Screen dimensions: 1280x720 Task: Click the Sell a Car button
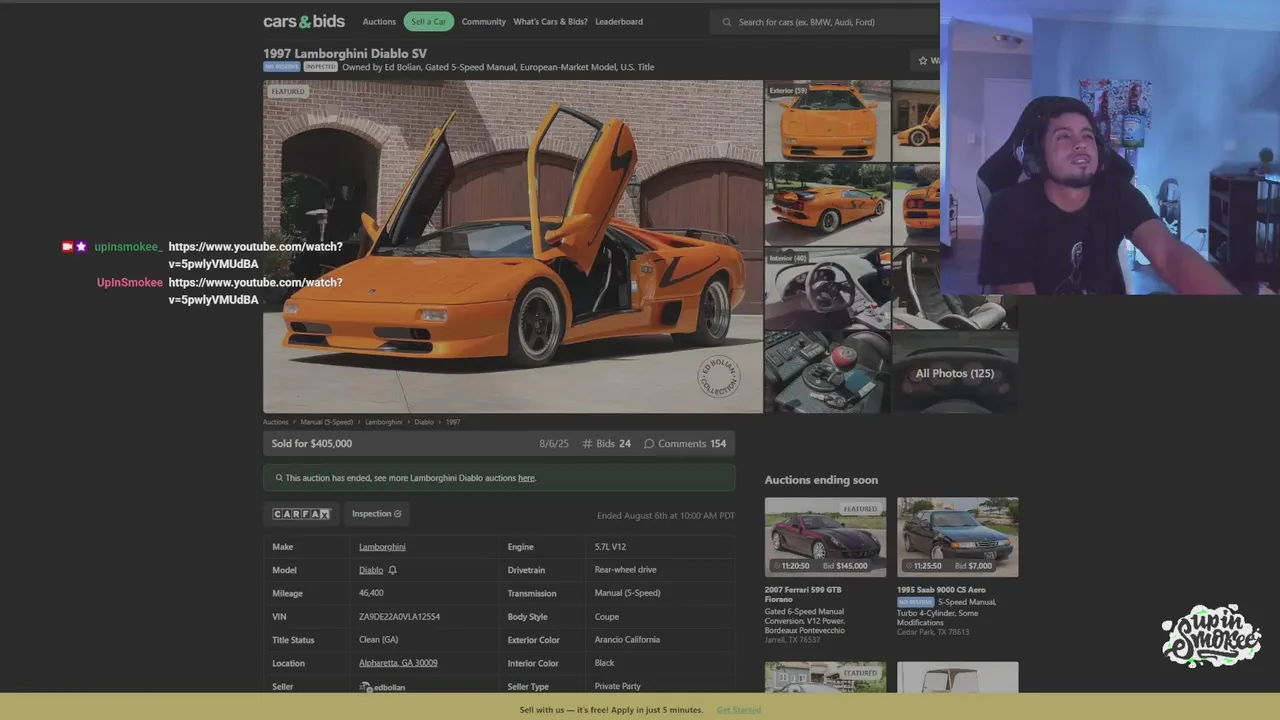pos(429,22)
